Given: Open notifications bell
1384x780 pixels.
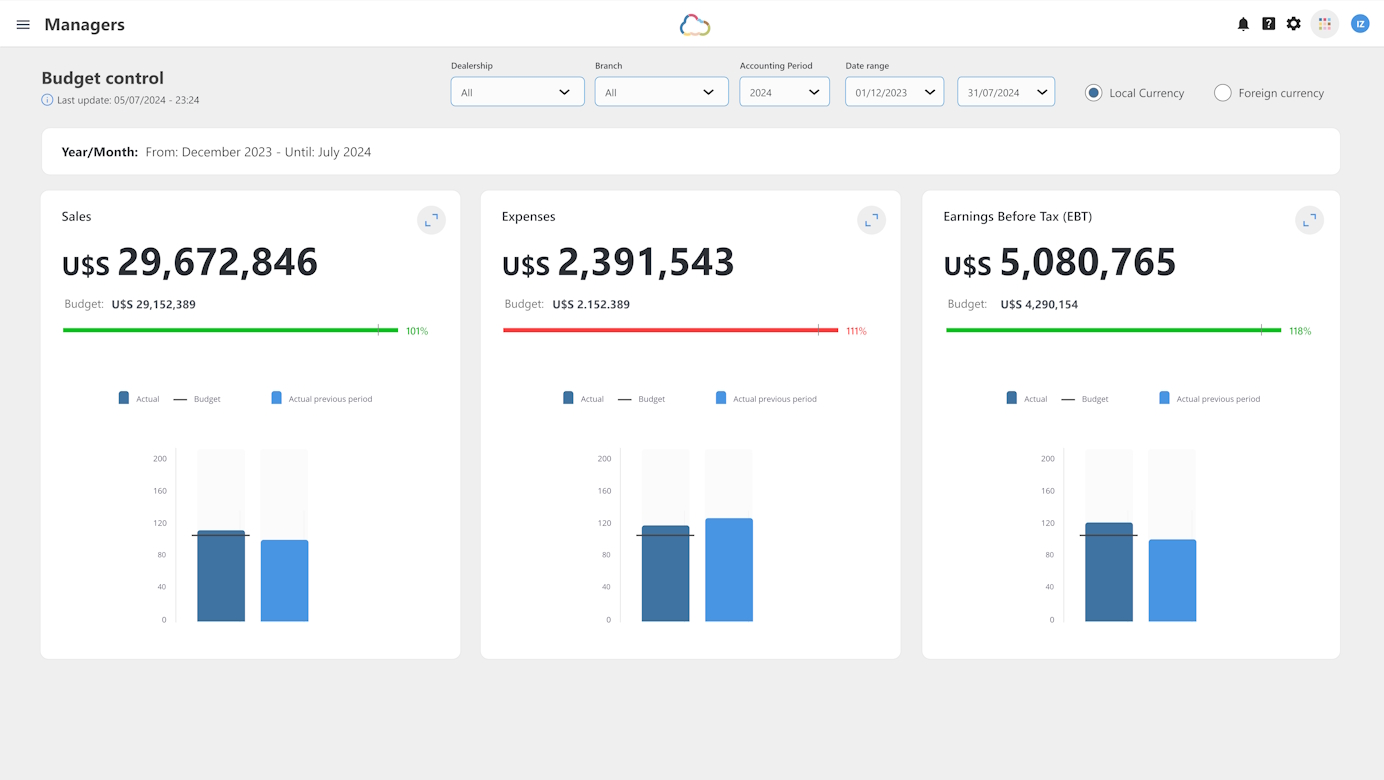Looking at the screenshot, I should click(1243, 24).
